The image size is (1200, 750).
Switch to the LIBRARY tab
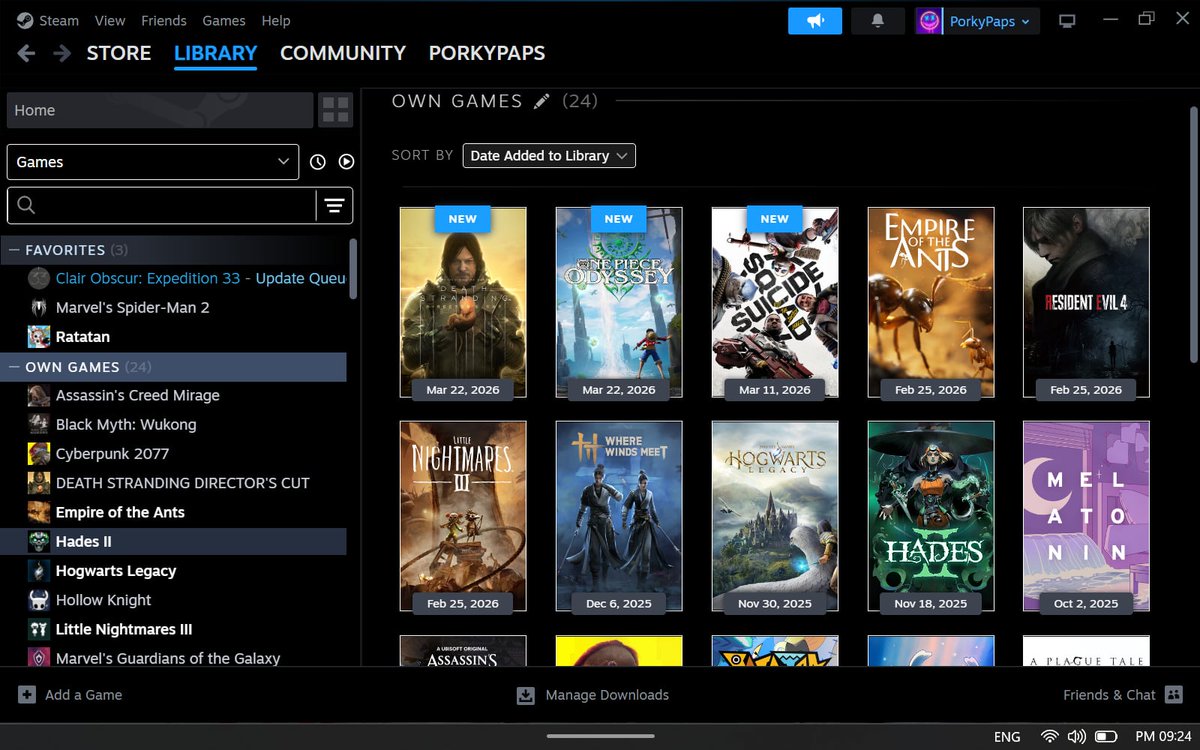(x=215, y=53)
